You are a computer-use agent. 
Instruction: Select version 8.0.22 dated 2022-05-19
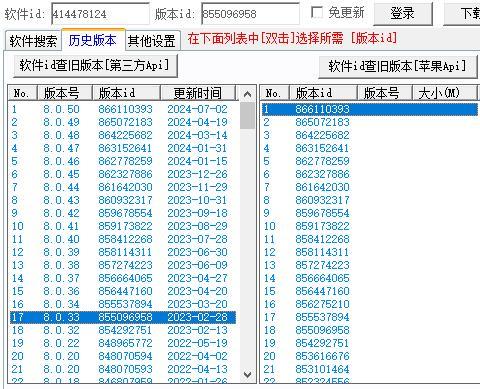123,343
